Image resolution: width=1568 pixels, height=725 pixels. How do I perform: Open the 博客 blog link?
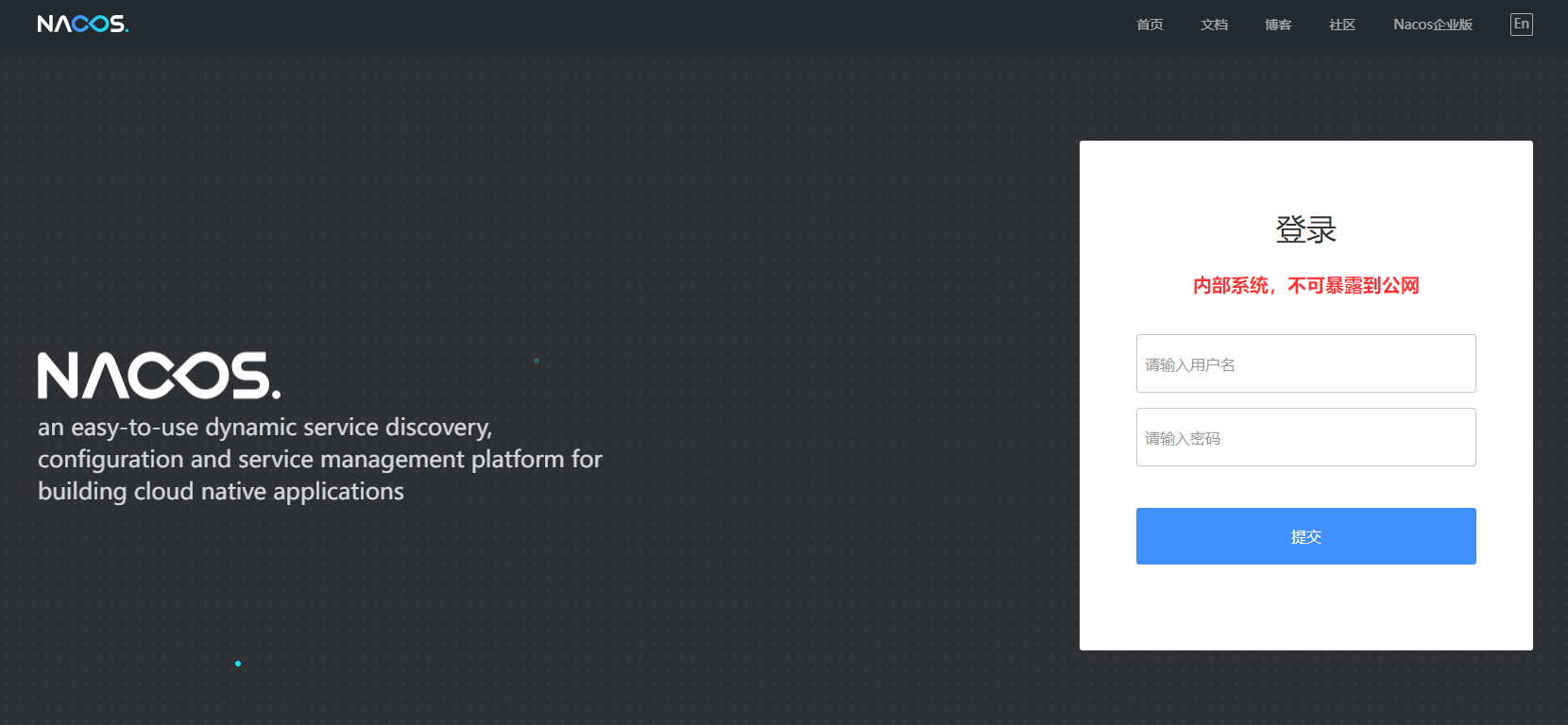pos(1278,25)
